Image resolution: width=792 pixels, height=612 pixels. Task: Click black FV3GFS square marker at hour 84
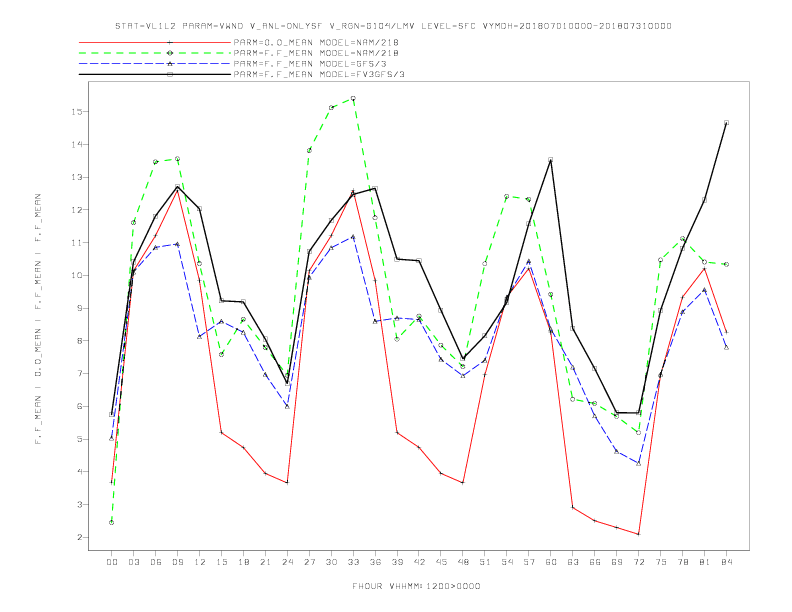click(726, 123)
